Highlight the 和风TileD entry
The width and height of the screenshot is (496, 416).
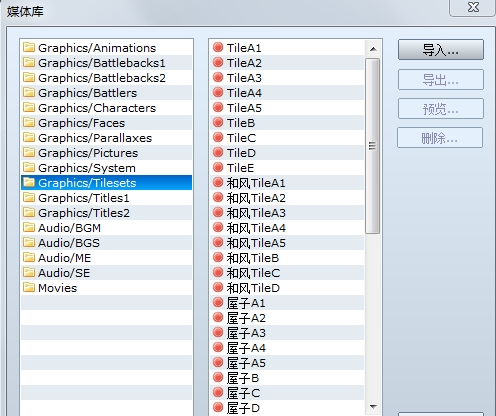287,288
